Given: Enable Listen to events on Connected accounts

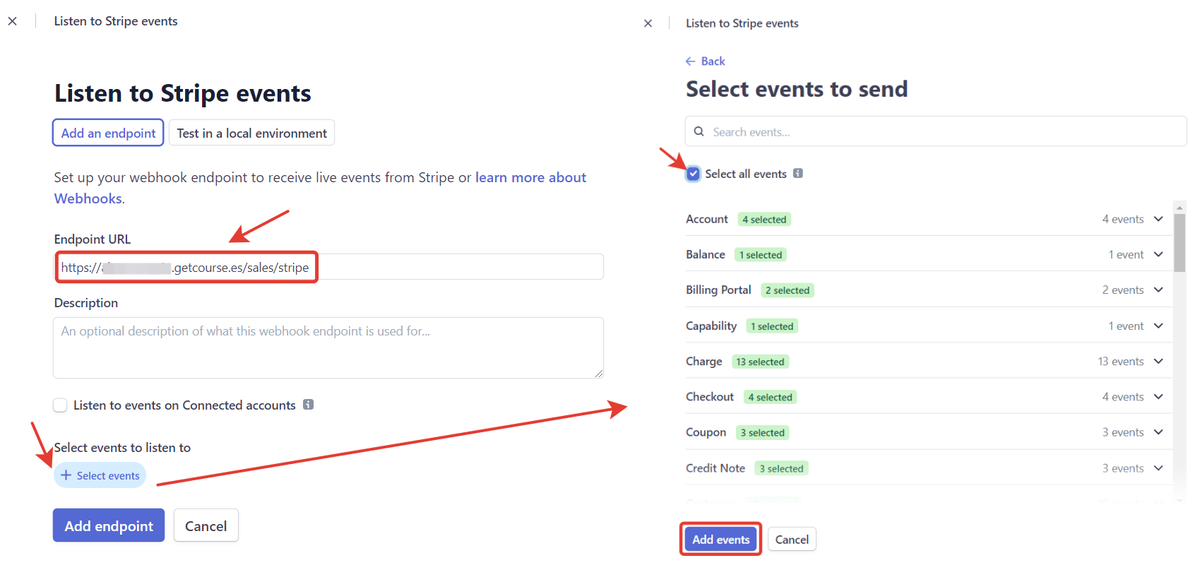Looking at the screenshot, I should [60, 405].
